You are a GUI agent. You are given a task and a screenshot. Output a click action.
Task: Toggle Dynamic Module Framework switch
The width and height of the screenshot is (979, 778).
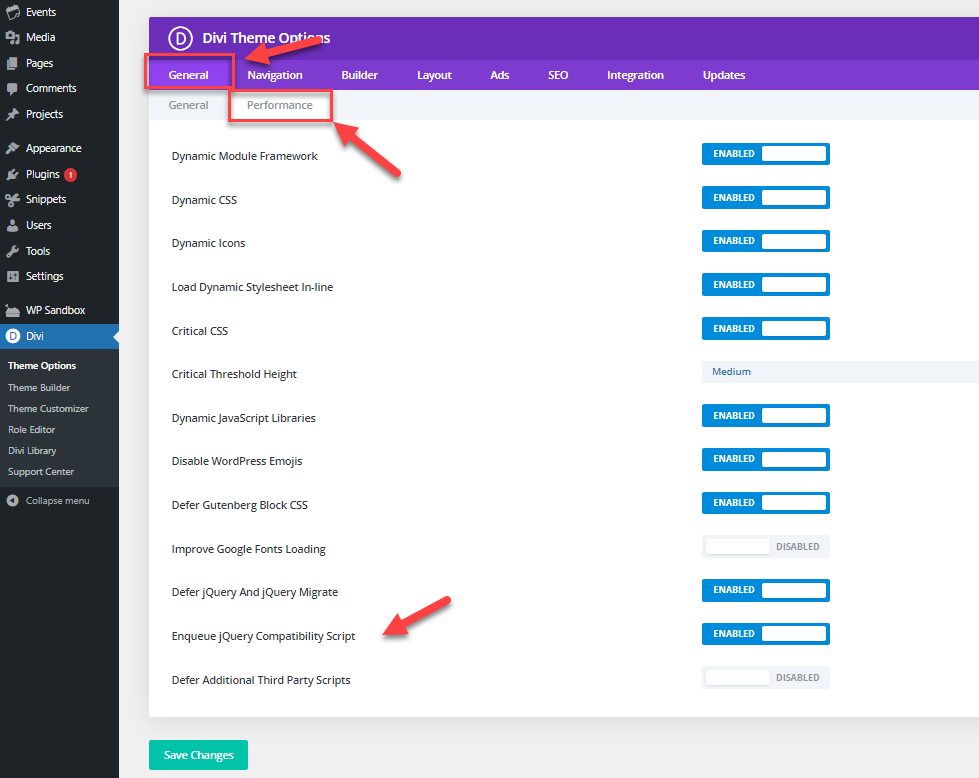coord(765,154)
